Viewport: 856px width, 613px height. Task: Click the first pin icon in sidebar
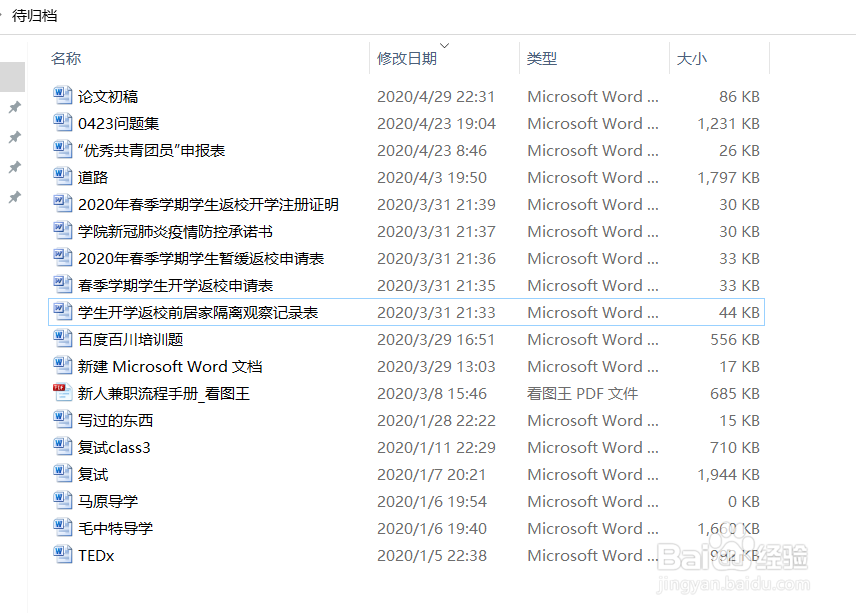[x=15, y=107]
